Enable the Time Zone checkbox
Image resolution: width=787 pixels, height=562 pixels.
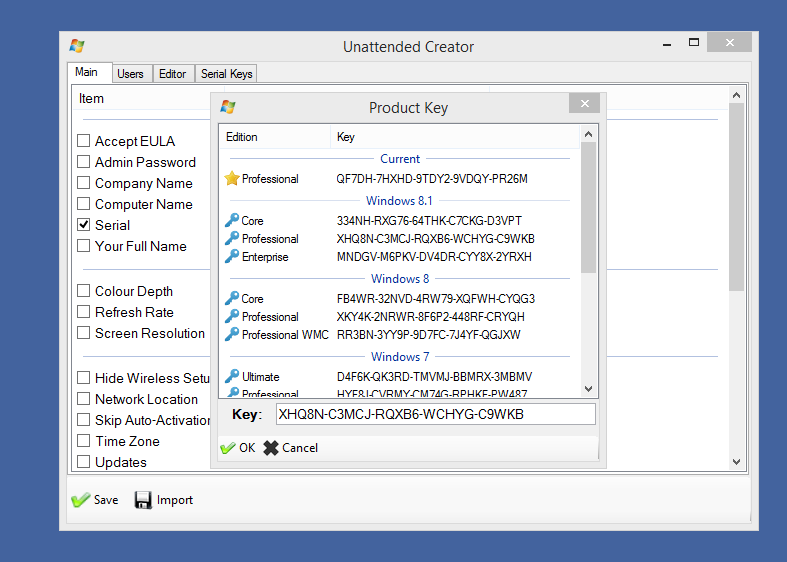click(x=83, y=441)
